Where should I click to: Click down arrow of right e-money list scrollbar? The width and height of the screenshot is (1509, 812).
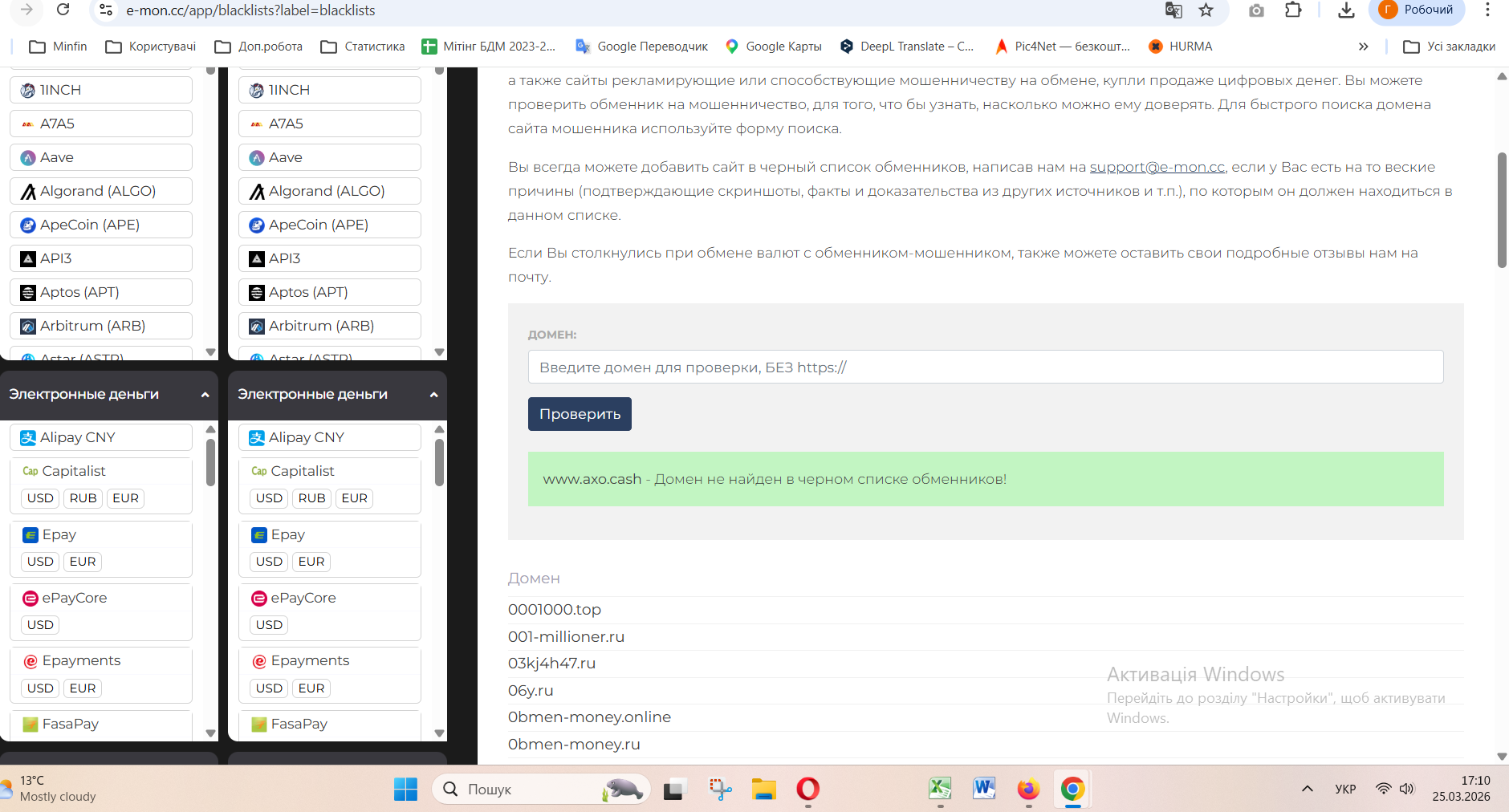(439, 733)
